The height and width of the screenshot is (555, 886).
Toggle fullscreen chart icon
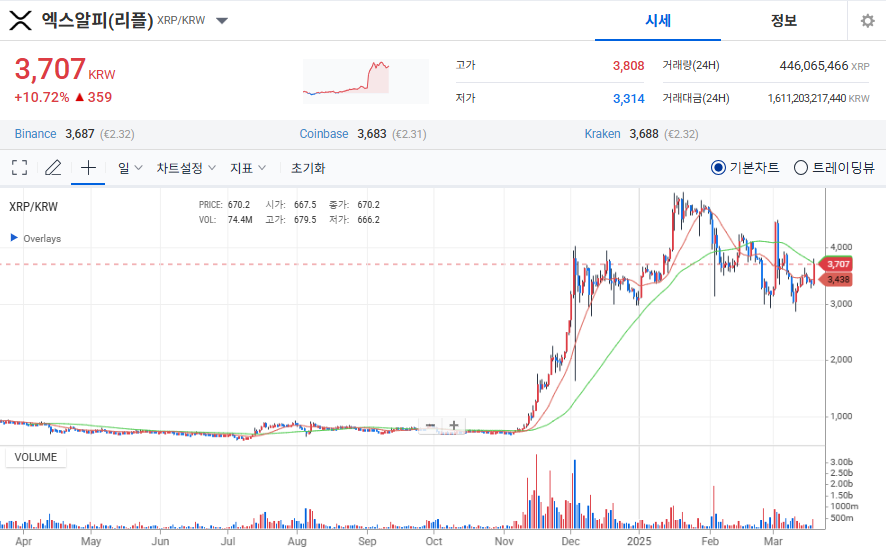coord(20,167)
